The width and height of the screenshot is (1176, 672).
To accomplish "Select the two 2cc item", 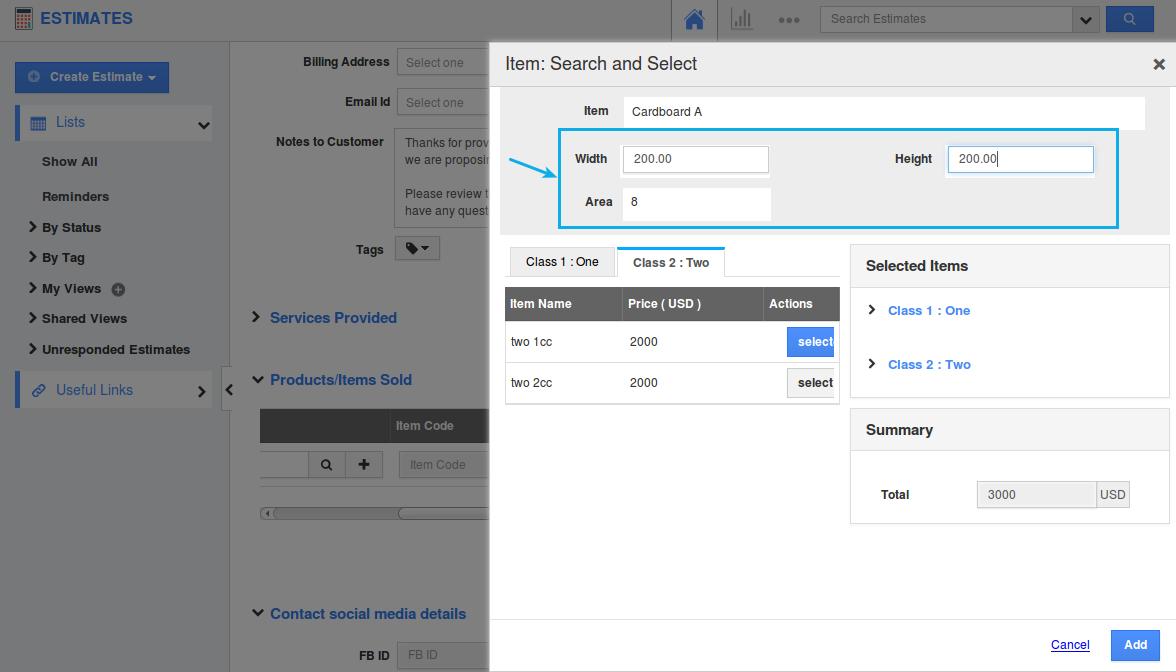I will click(811, 383).
